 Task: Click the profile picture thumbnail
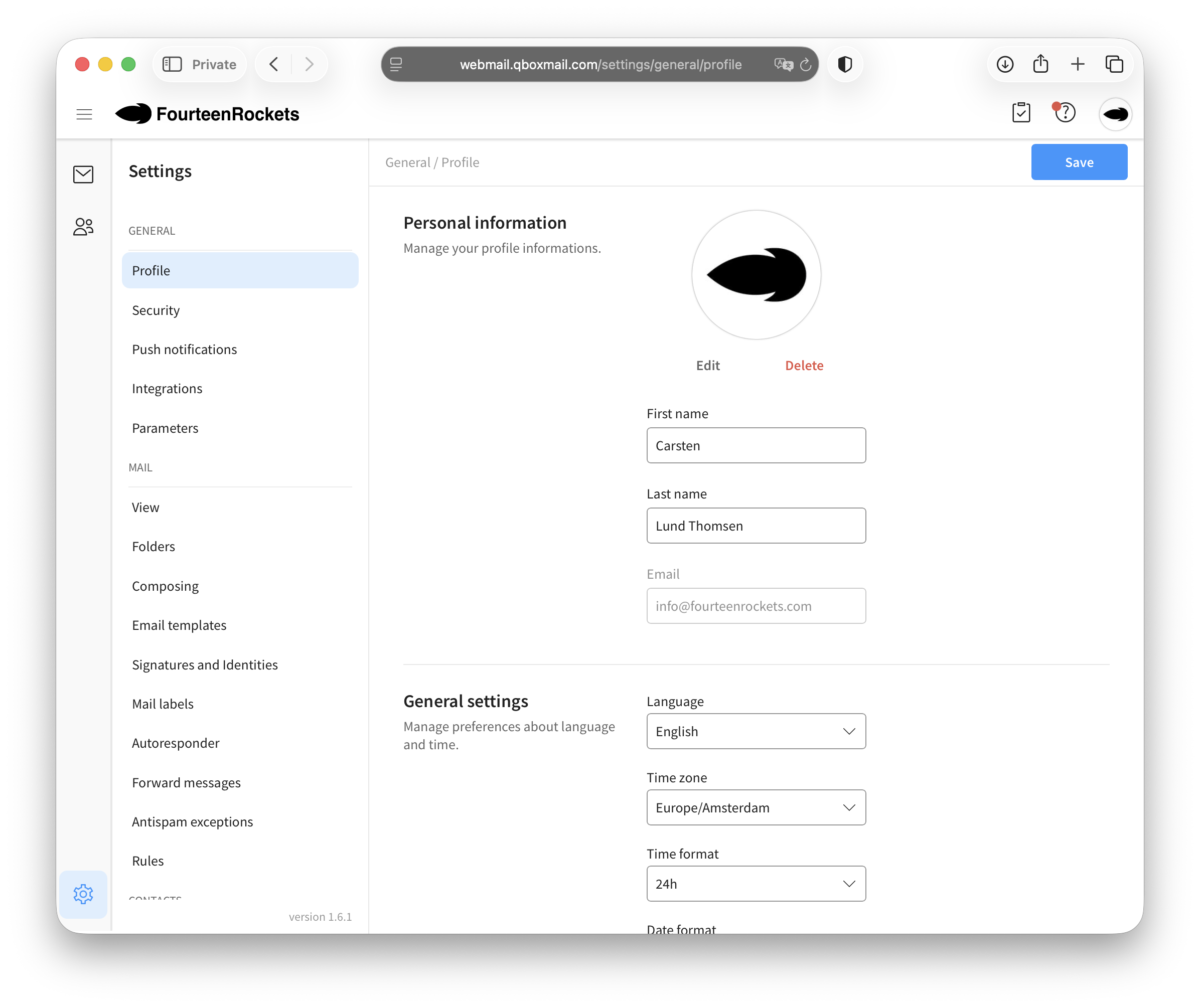click(756, 275)
